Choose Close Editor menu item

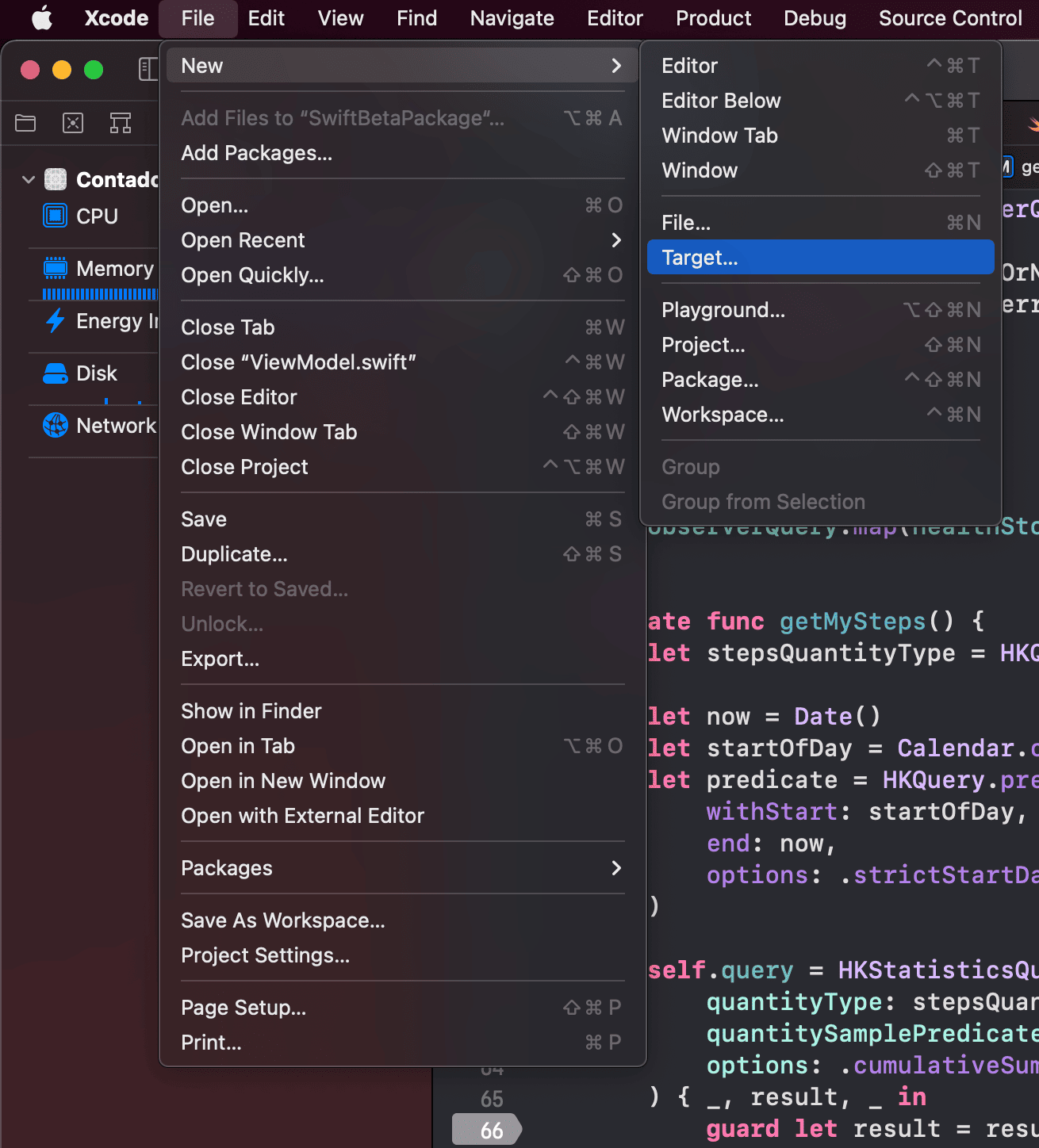click(402, 397)
